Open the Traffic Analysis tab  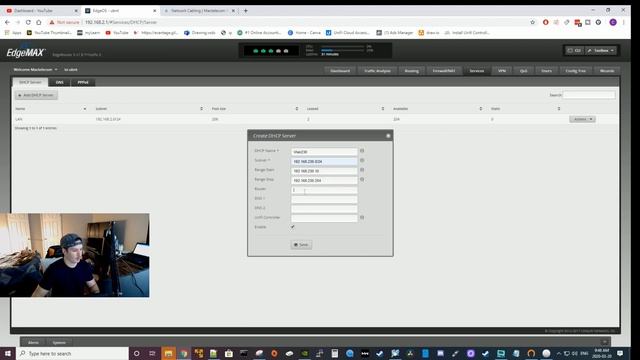pos(377,71)
